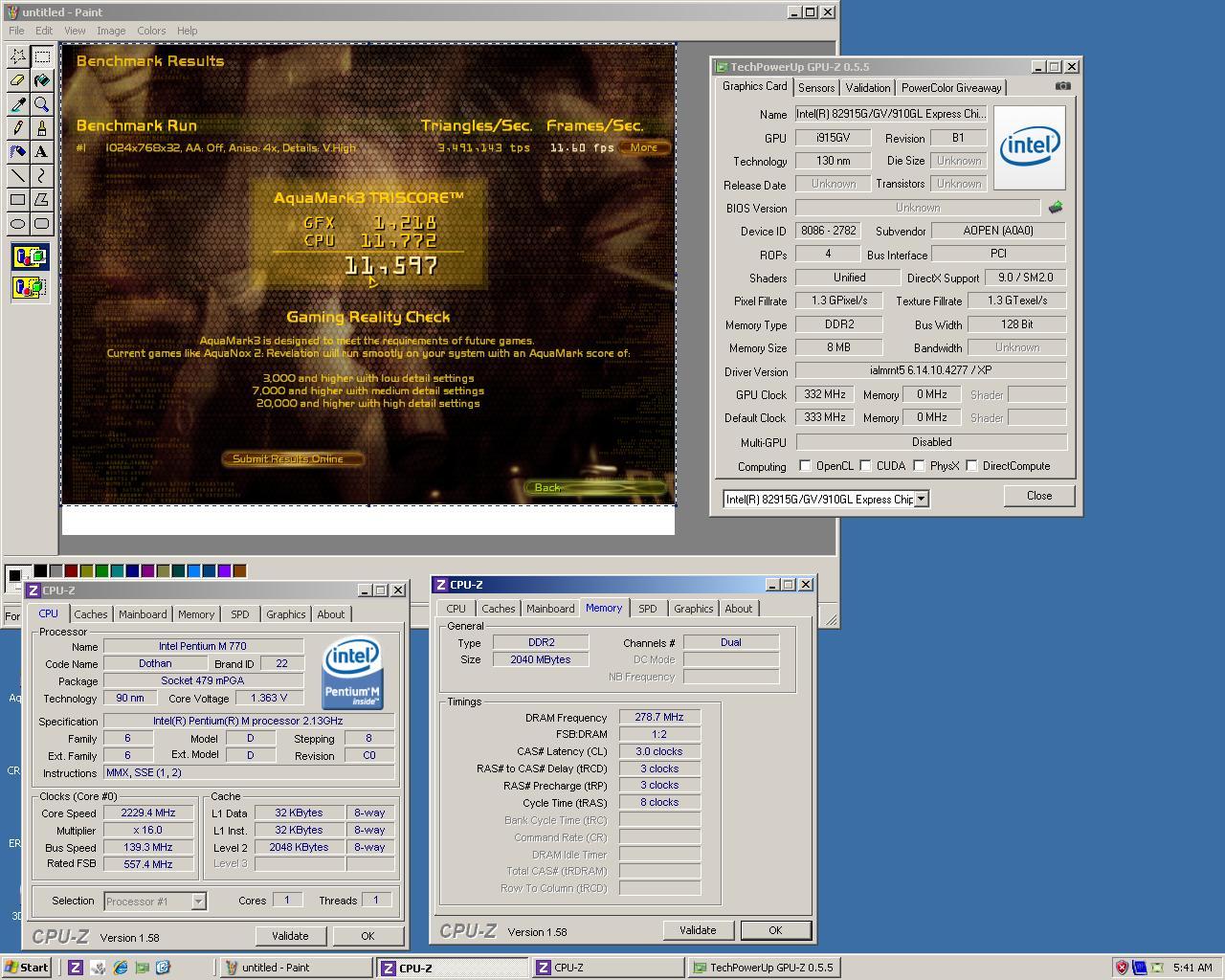Open the Help menu in Paint

pyautogui.click(x=188, y=31)
